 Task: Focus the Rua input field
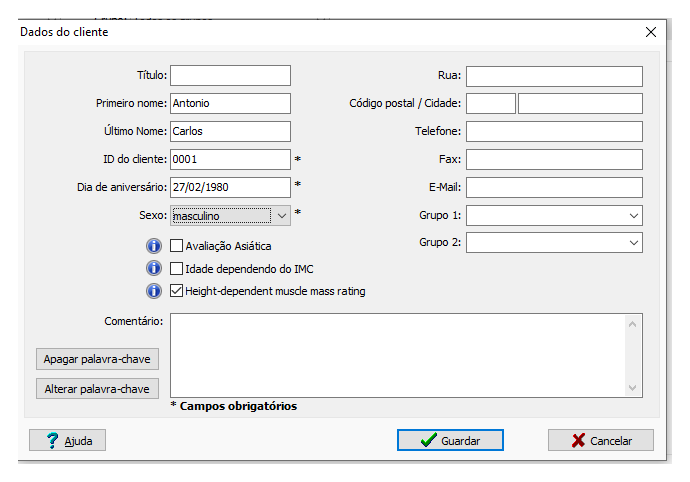pyautogui.click(x=554, y=76)
